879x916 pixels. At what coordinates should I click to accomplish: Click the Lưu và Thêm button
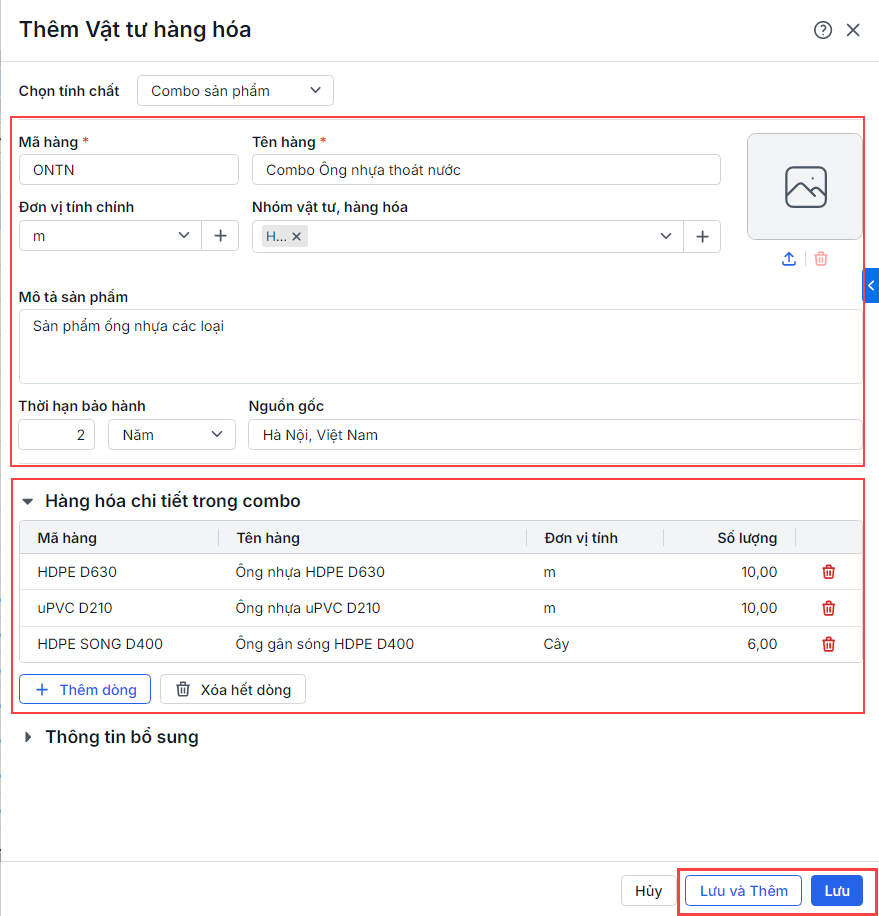pos(743,891)
